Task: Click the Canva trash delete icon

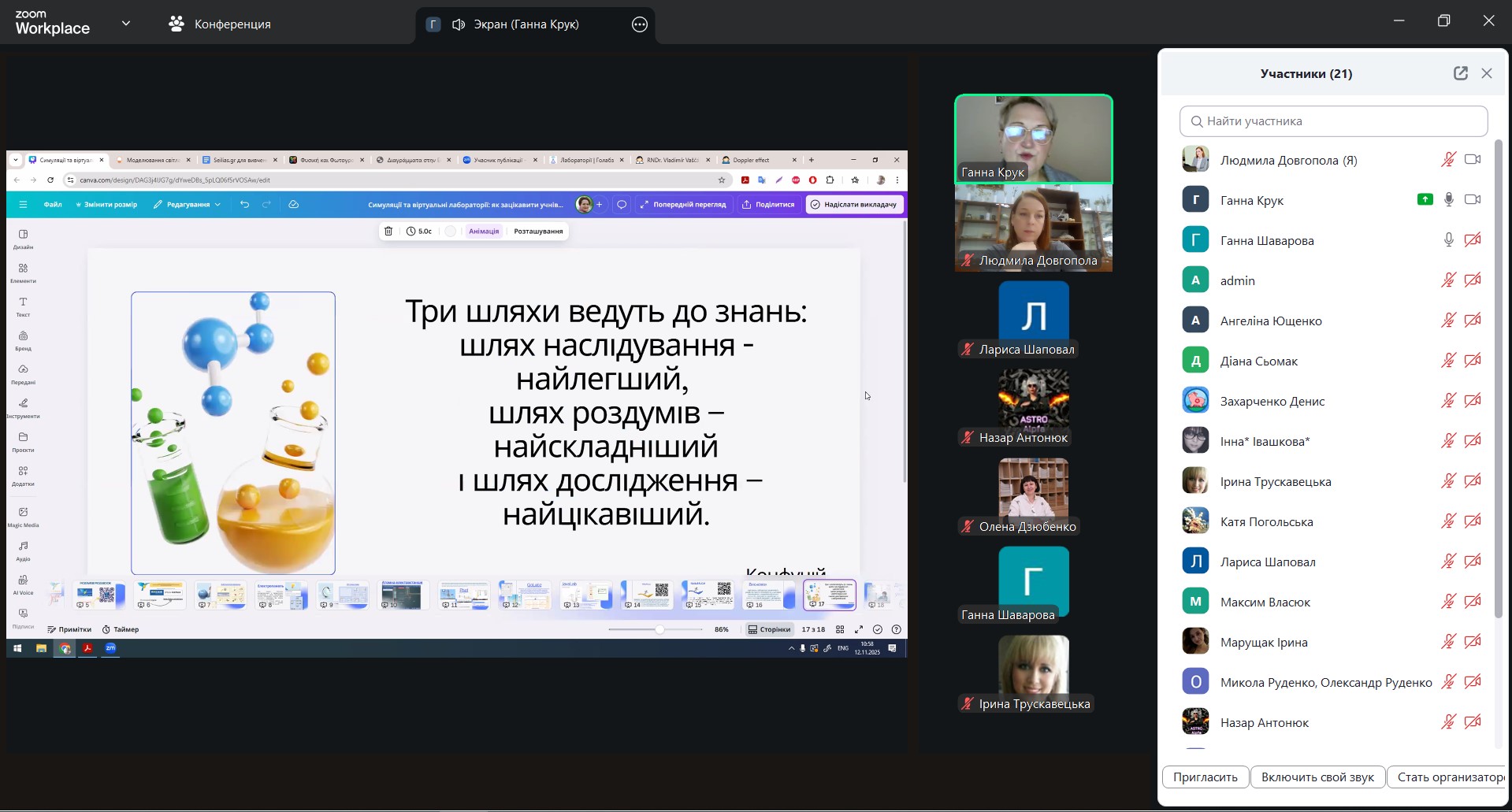Action: pos(388,232)
